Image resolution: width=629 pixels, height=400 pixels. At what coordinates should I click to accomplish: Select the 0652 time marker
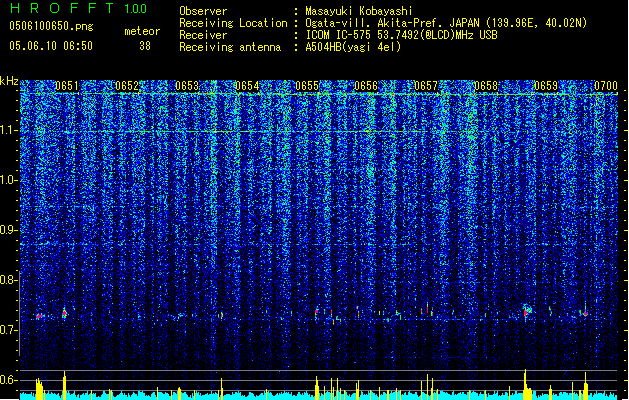pyautogui.click(x=127, y=86)
